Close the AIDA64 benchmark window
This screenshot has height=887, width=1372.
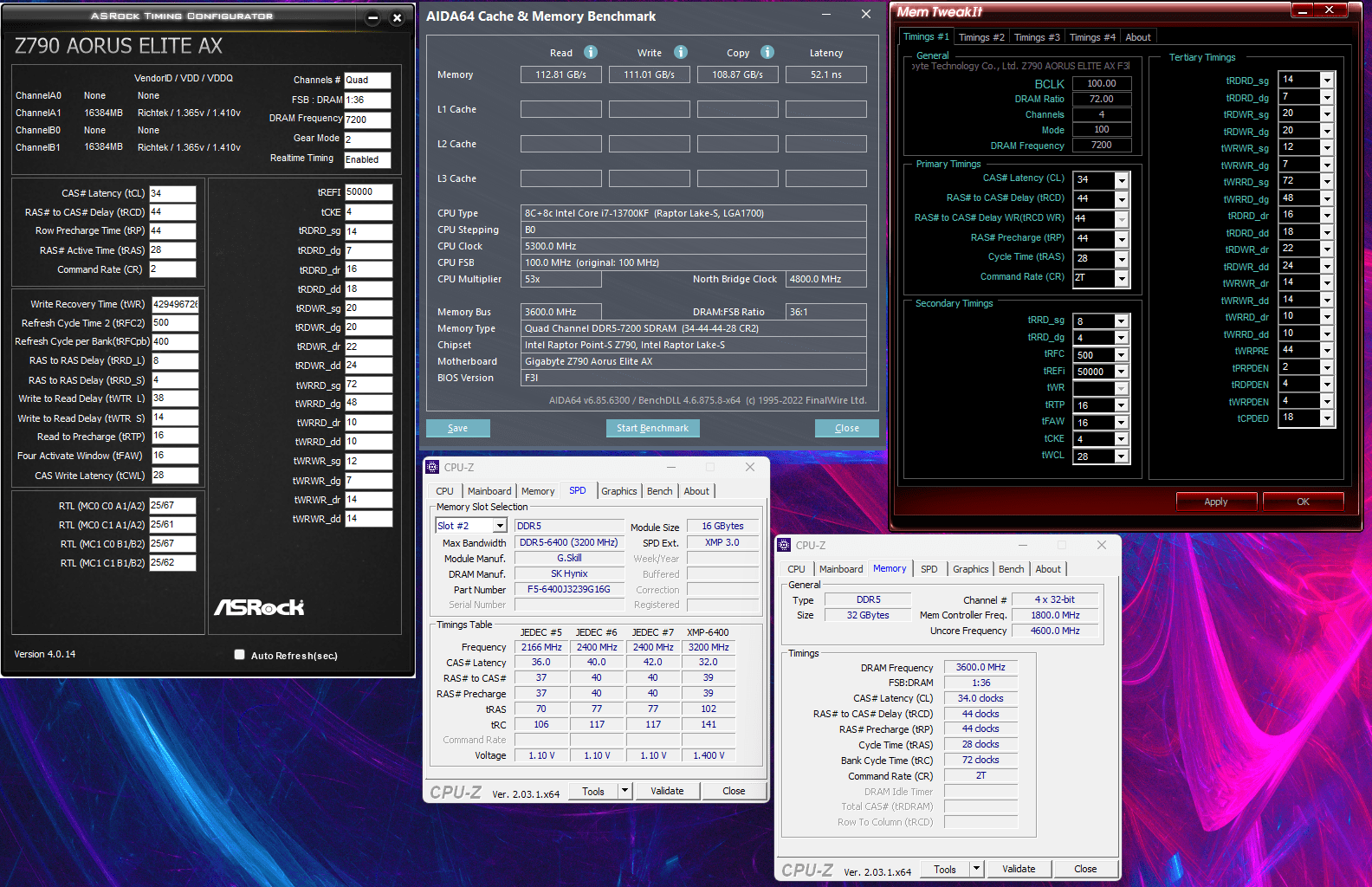click(x=865, y=15)
